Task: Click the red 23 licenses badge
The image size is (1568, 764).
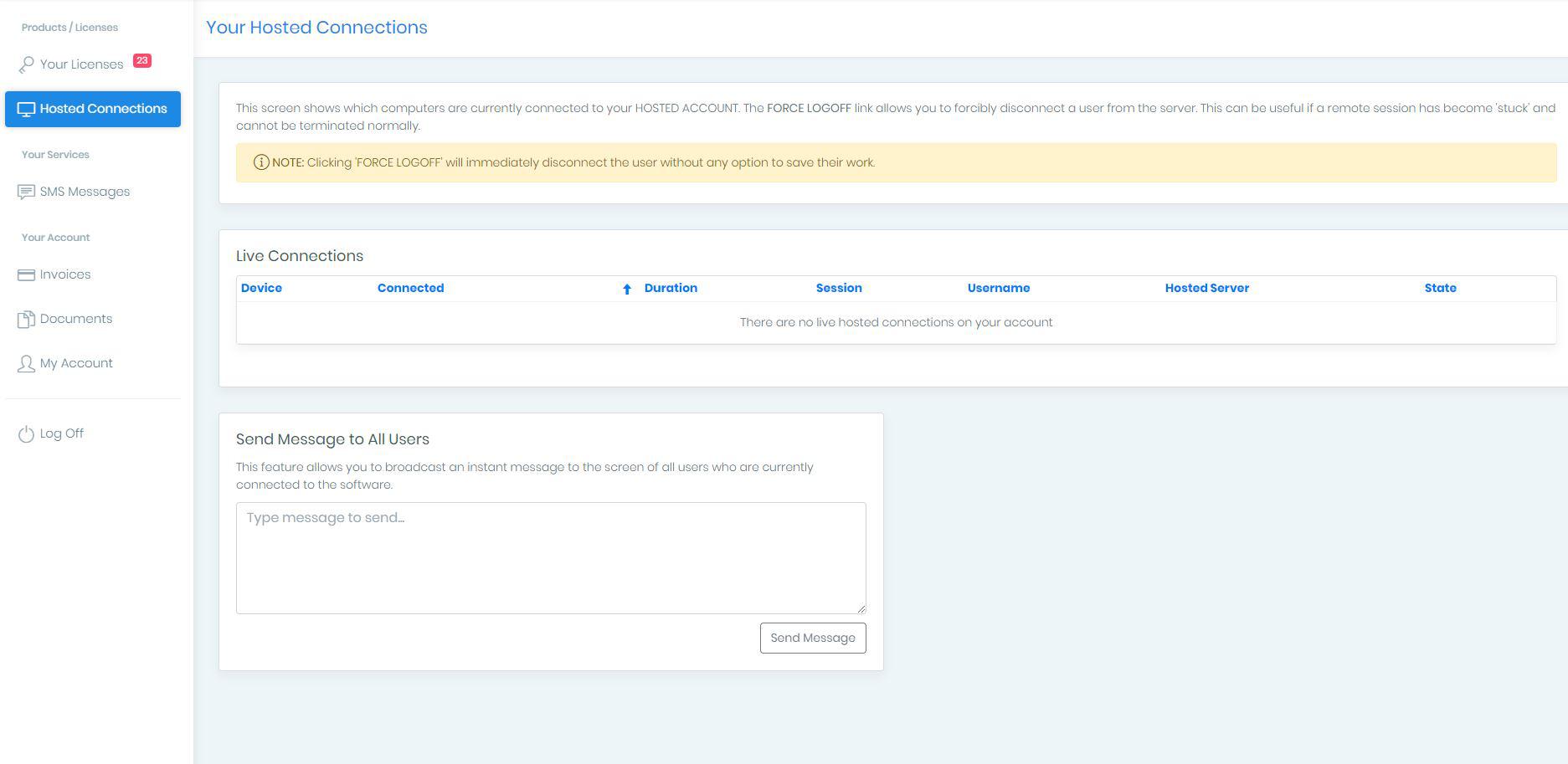Action: coord(142,60)
